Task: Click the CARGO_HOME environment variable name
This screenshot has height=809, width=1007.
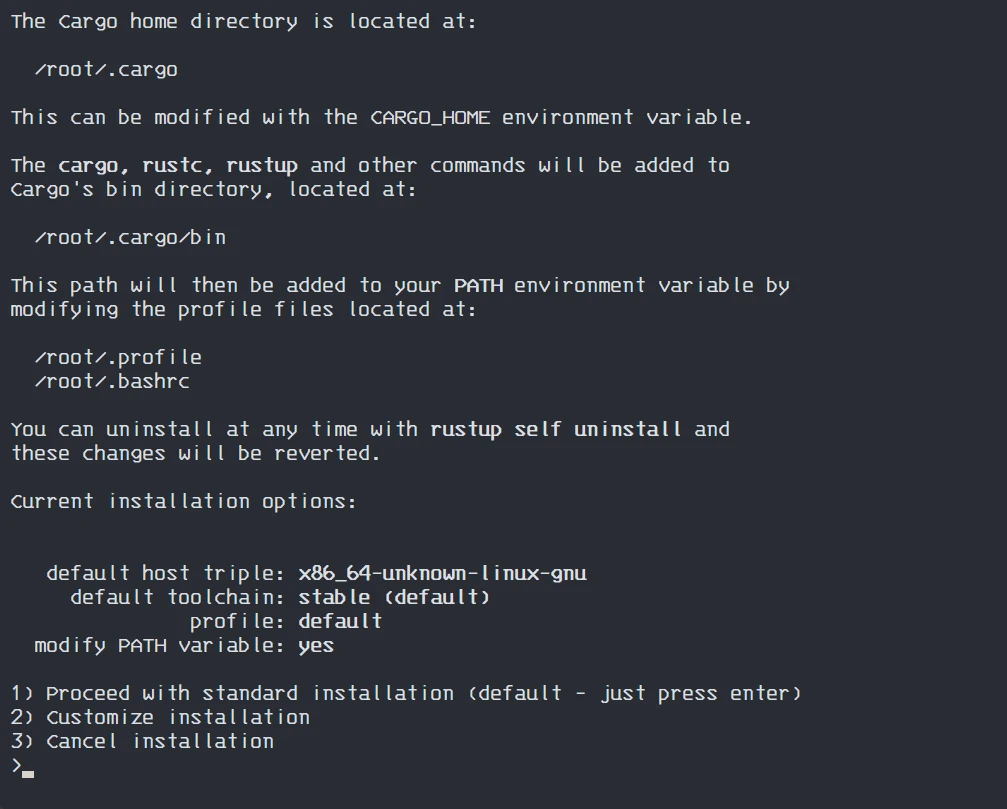Action: pos(430,118)
